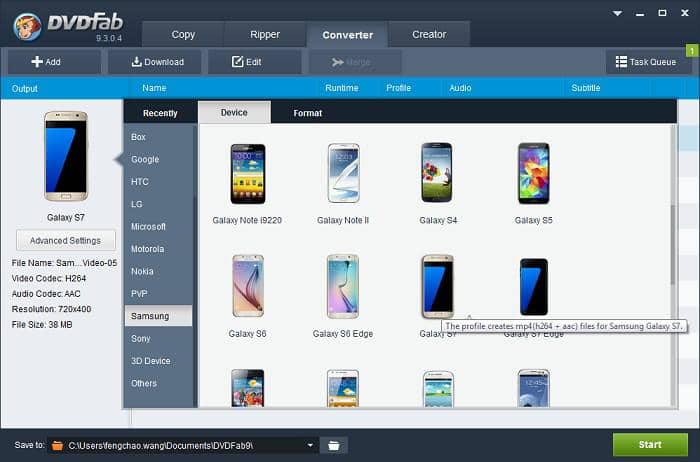Select Microsoft in the brand list

pyautogui.click(x=158, y=226)
